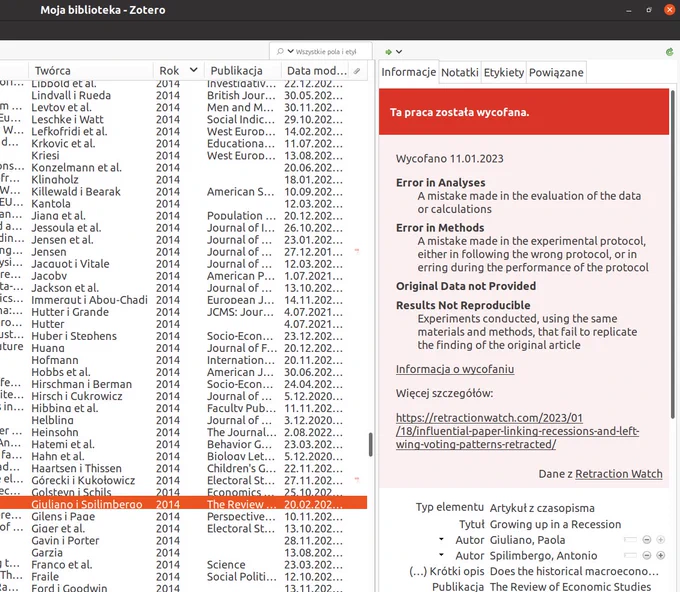Toggle name field mode for Spilimbergo, Antonio
The height and width of the screenshot is (592, 680).
click(x=630, y=555)
